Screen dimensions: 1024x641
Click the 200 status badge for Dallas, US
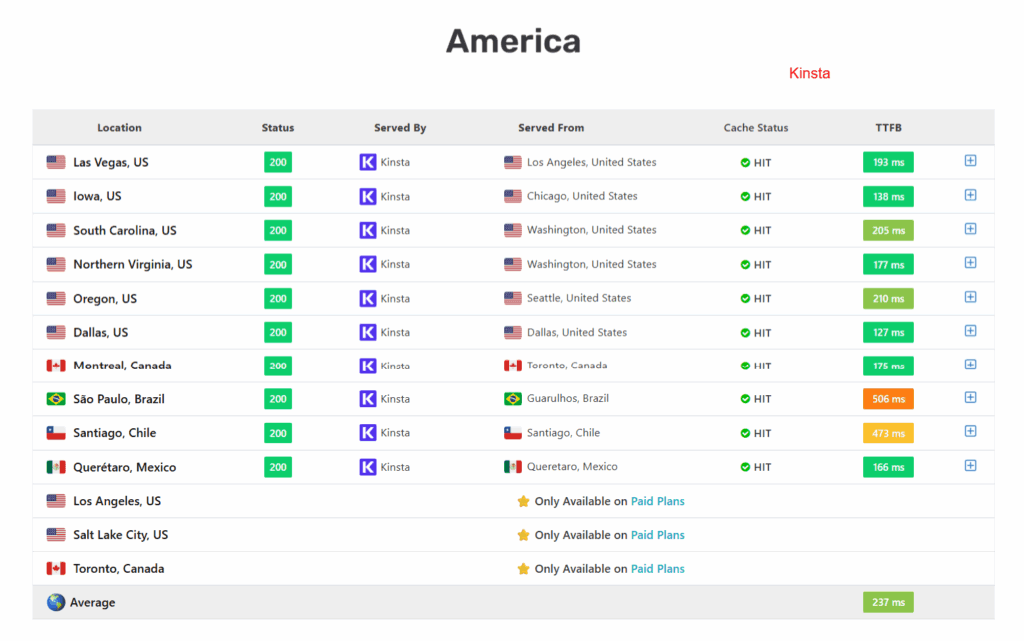tap(277, 331)
